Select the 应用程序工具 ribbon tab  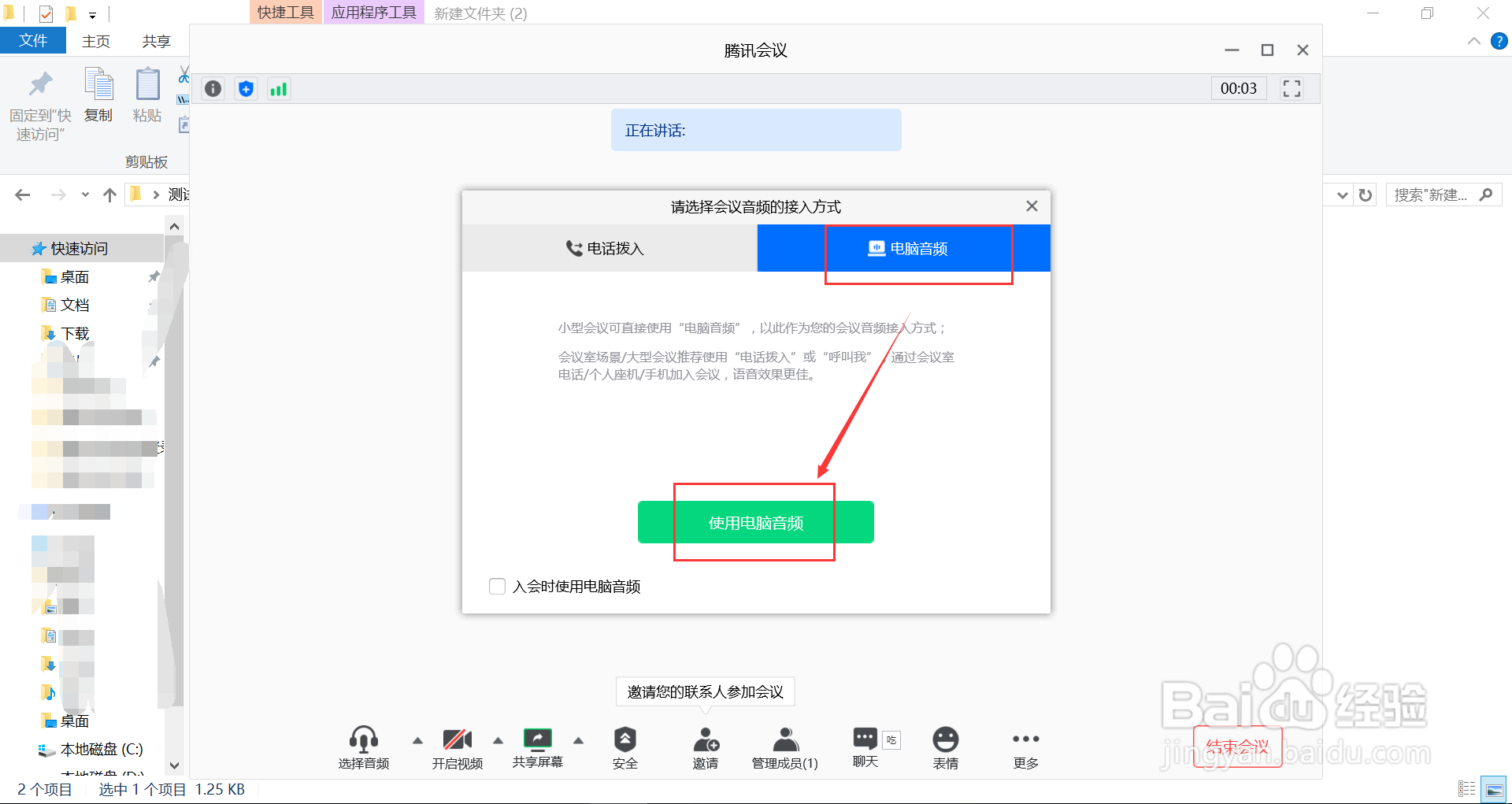(x=374, y=12)
